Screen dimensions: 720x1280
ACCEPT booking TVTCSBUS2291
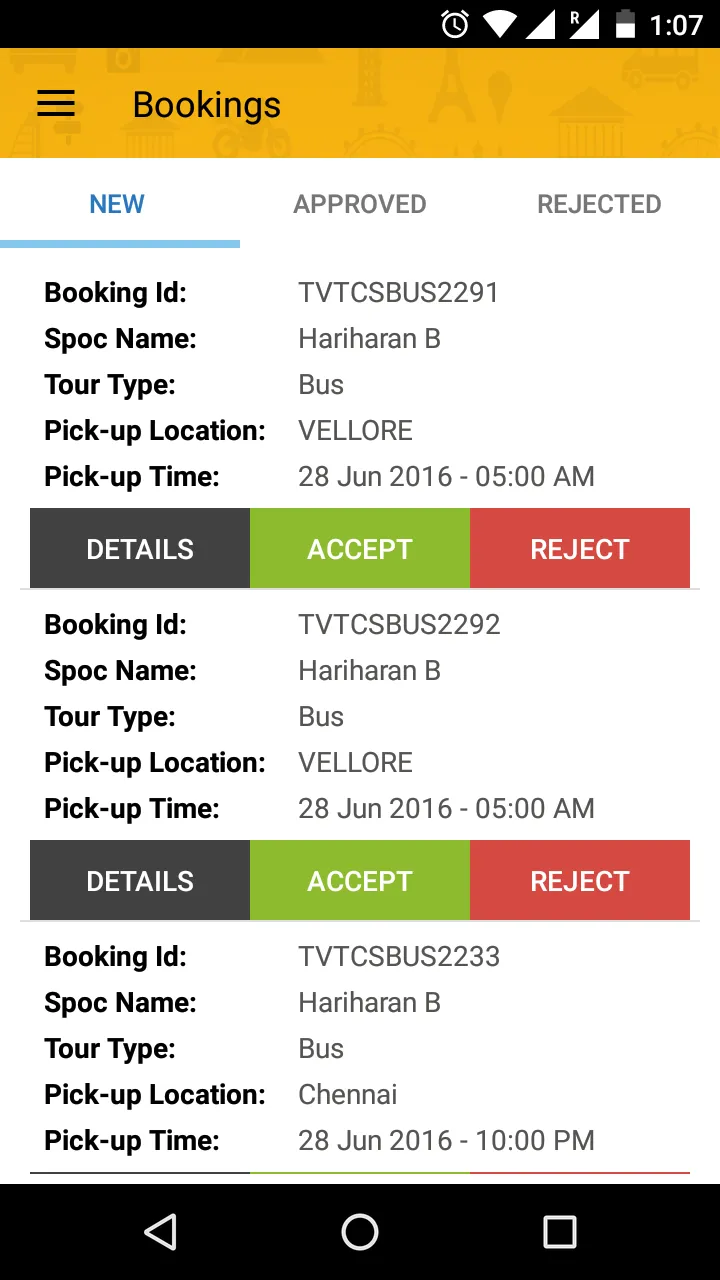pos(360,548)
